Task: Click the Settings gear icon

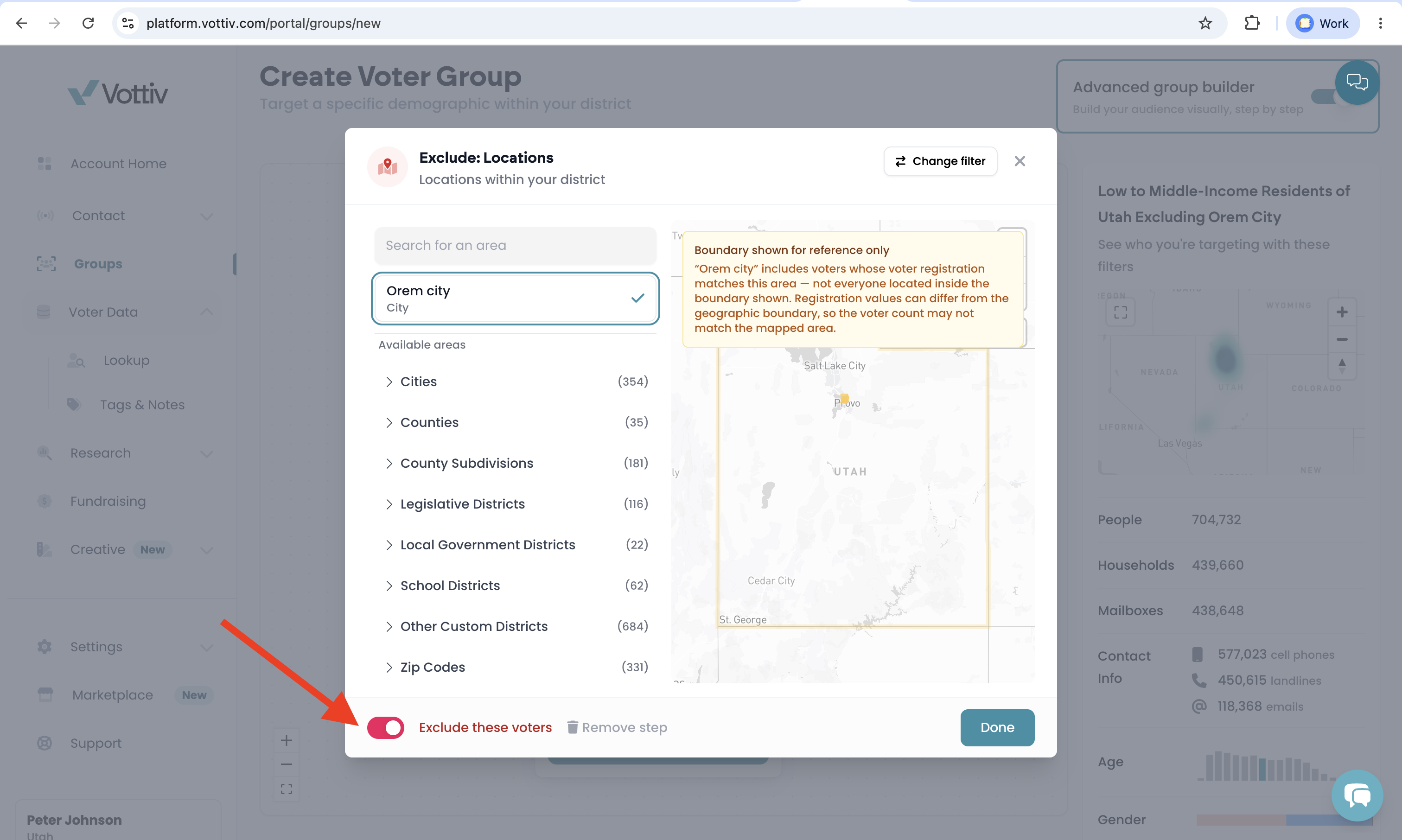Action: (44, 646)
